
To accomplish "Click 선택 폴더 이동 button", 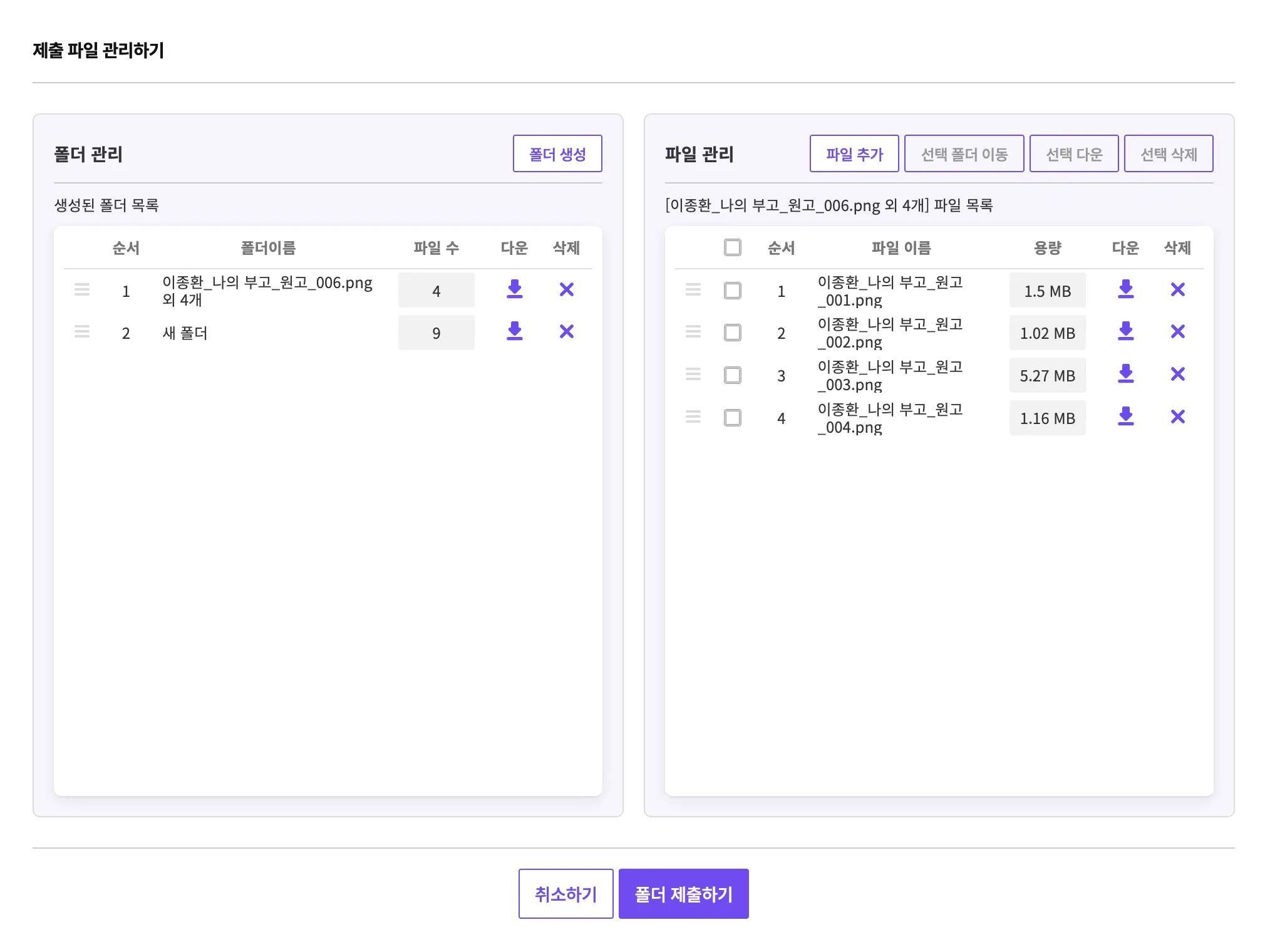I will coord(964,153).
